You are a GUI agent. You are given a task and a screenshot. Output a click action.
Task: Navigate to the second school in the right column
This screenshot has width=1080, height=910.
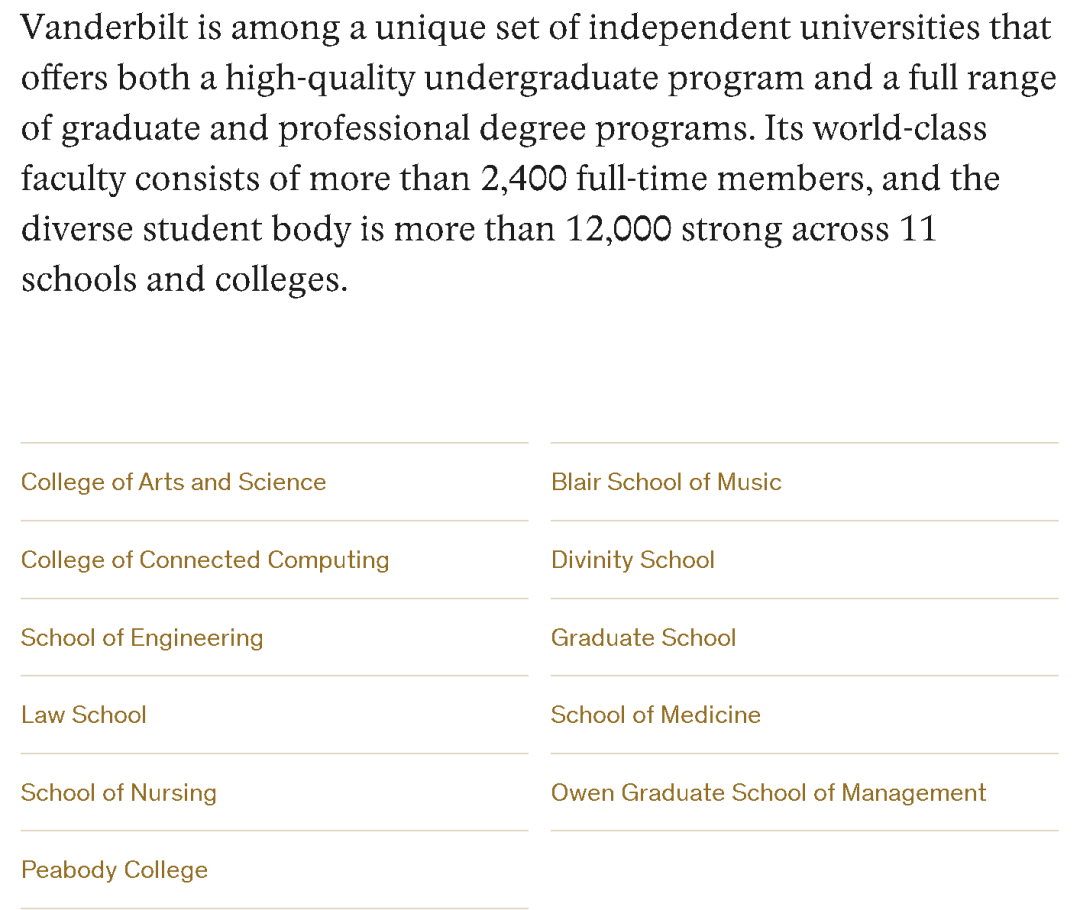632,560
